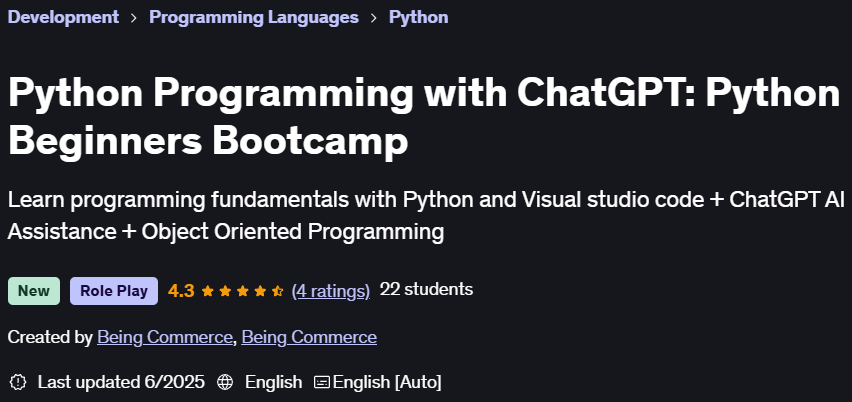This screenshot has height=402, width=852.
Task: Click the half-filled fifth rating star
Action: [x=278, y=291]
